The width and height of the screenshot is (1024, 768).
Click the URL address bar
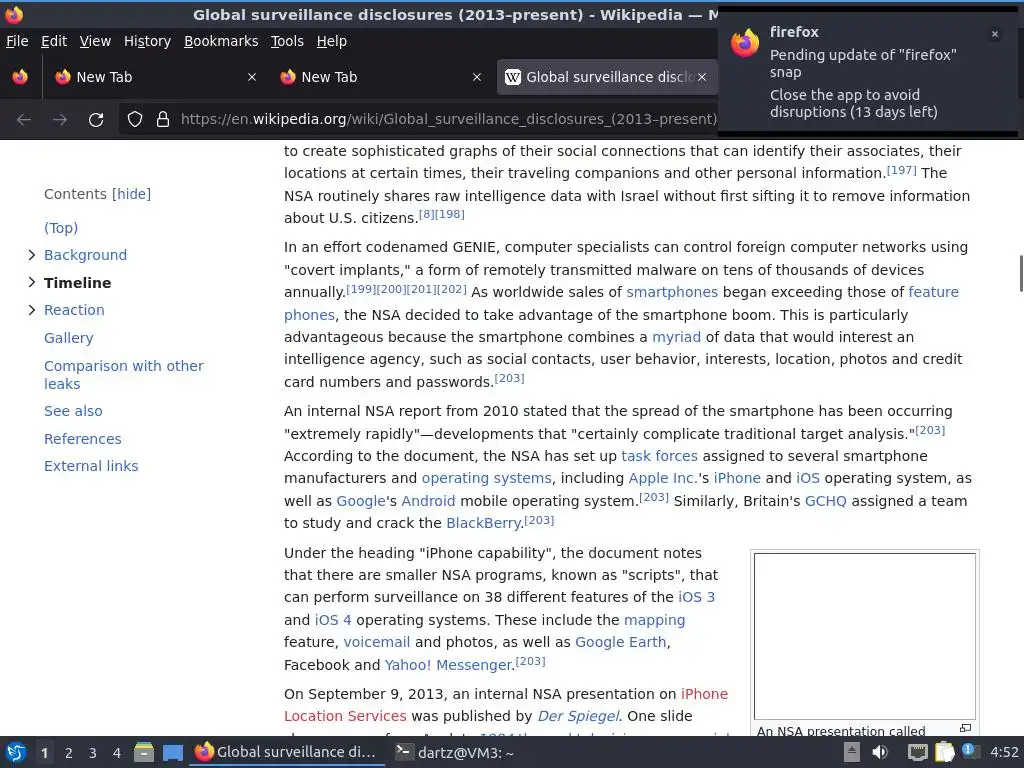click(448, 120)
